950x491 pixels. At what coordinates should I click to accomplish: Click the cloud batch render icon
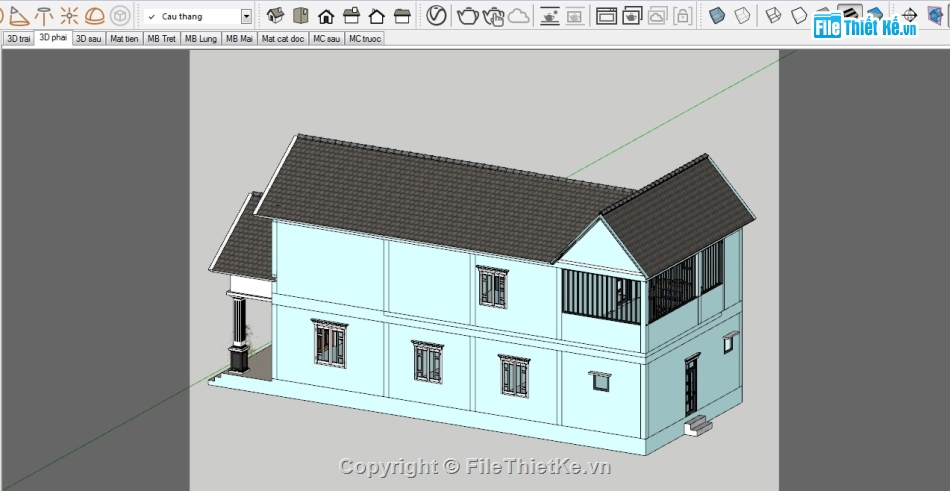click(657, 16)
